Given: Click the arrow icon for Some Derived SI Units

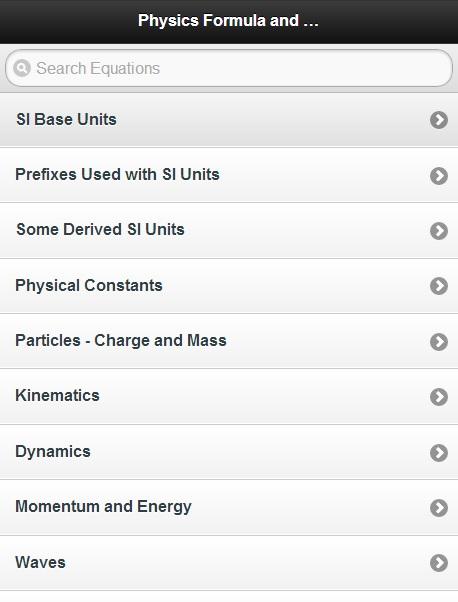Looking at the screenshot, I should point(439,231).
